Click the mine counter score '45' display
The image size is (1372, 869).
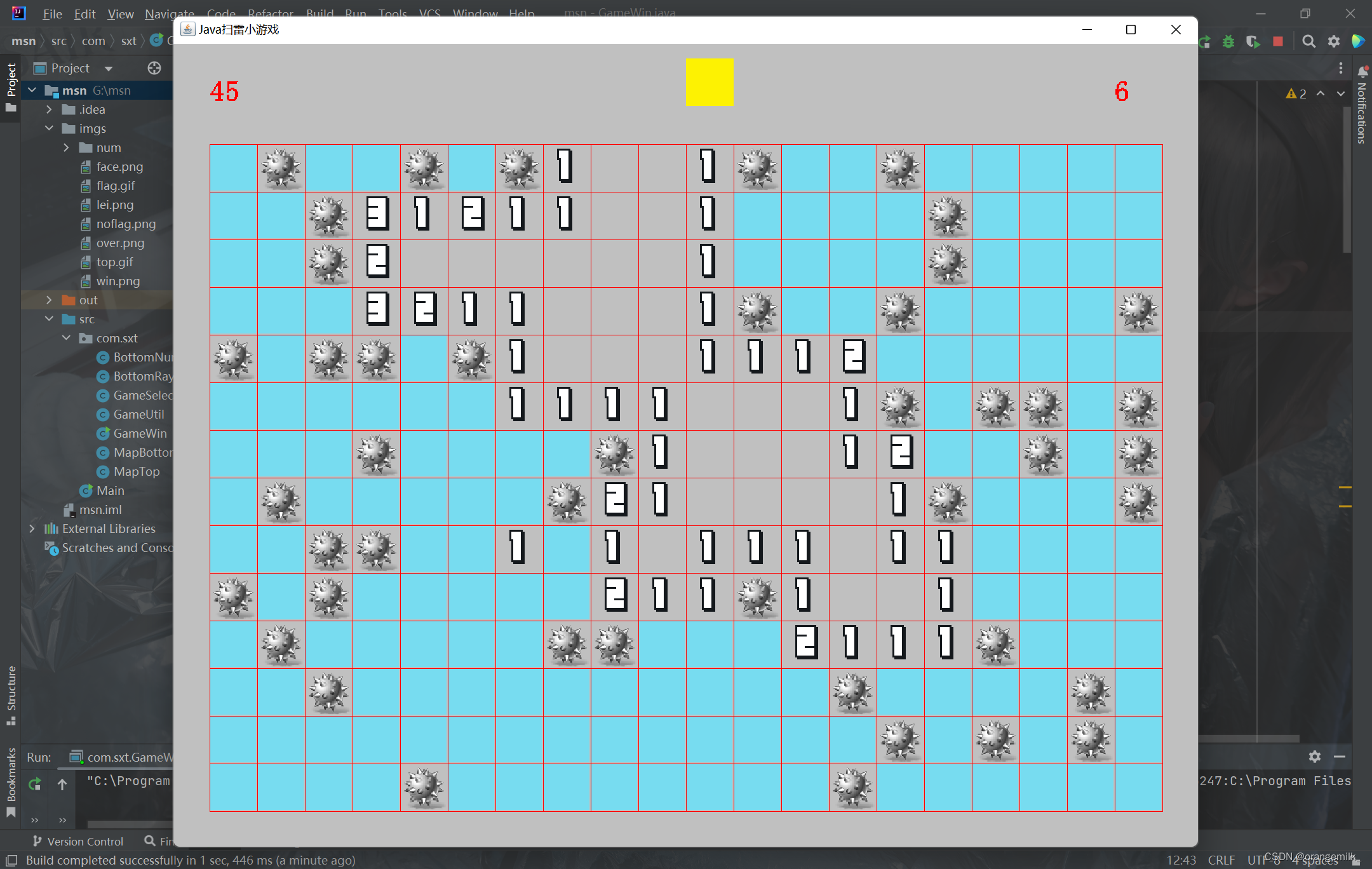(x=225, y=91)
